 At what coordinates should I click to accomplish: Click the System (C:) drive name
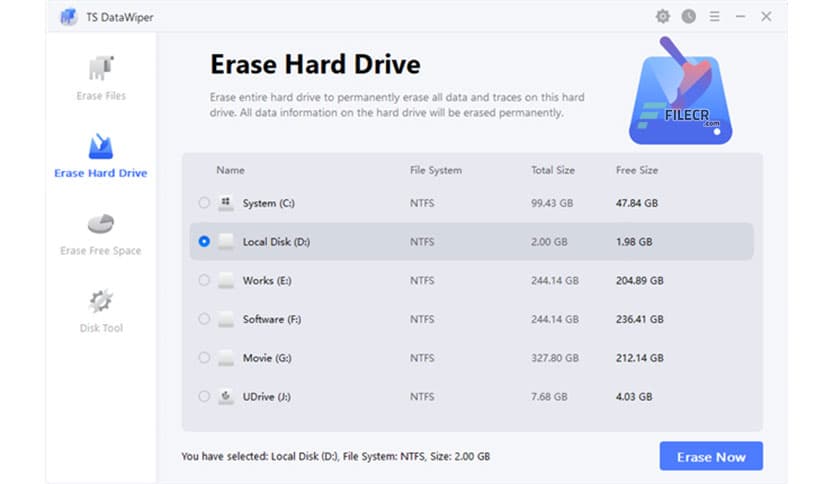[x=269, y=203]
